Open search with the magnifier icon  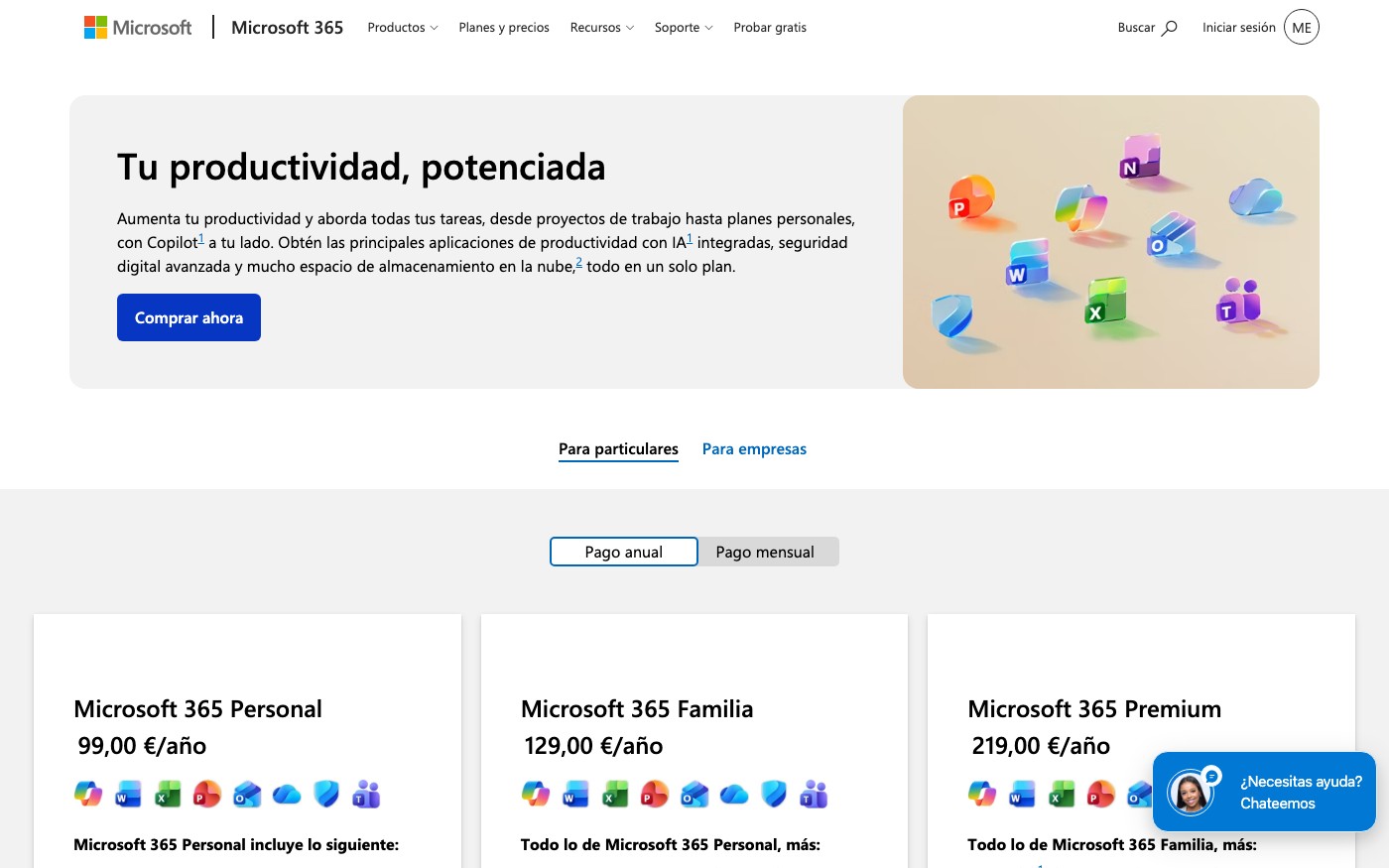pos(1170,28)
